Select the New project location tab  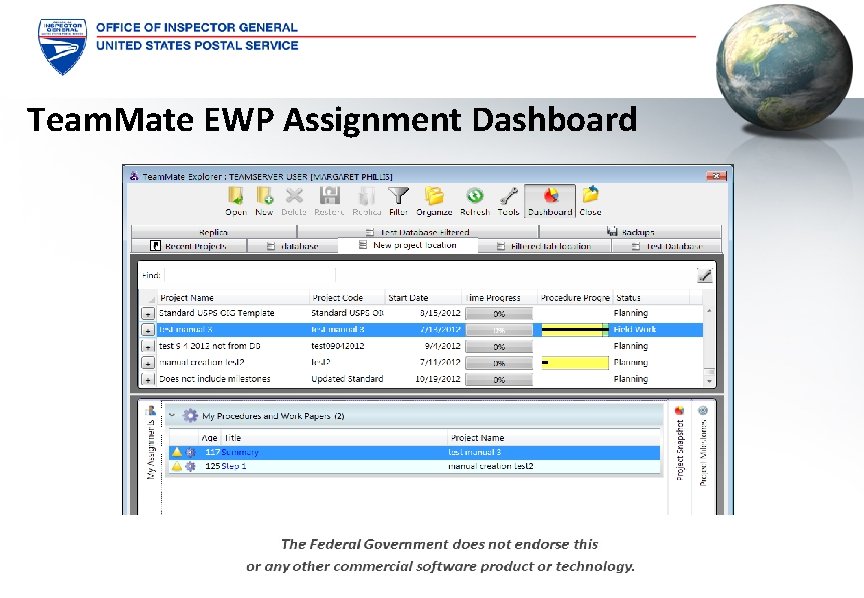click(408, 245)
